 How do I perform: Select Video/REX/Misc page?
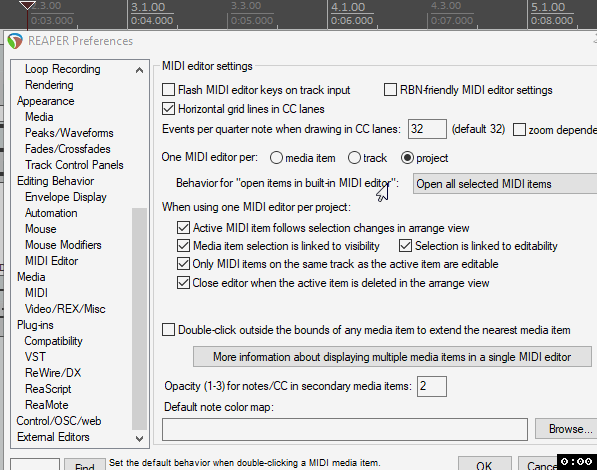point(65,309)
